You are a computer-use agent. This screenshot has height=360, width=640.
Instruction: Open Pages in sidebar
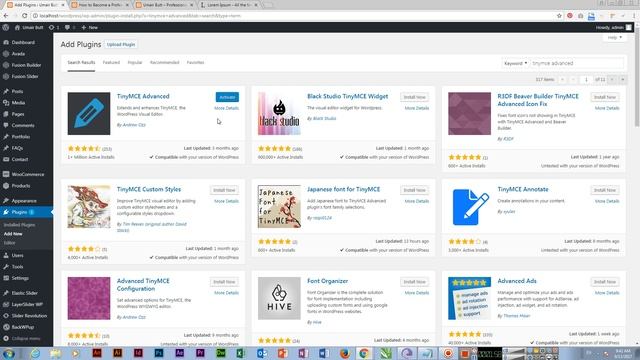(18, 114)
